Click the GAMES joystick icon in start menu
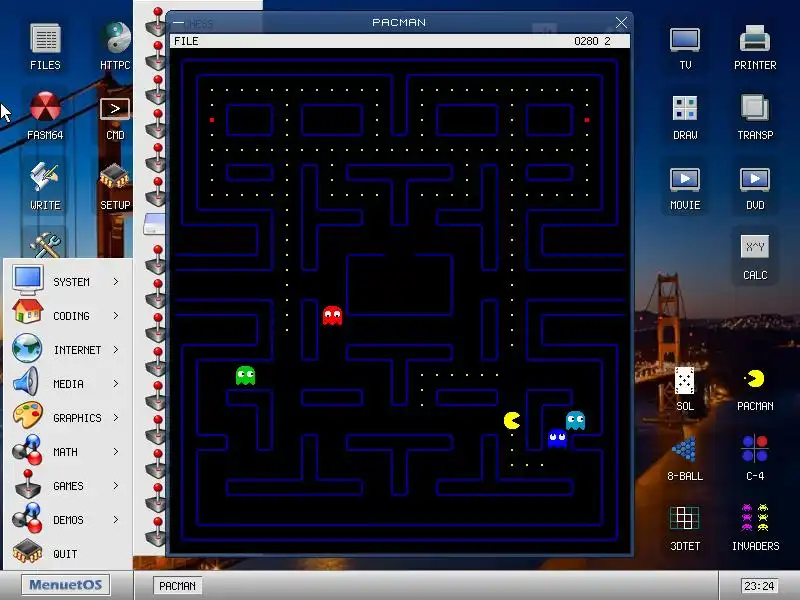The image size is (800, 600). 28,485
